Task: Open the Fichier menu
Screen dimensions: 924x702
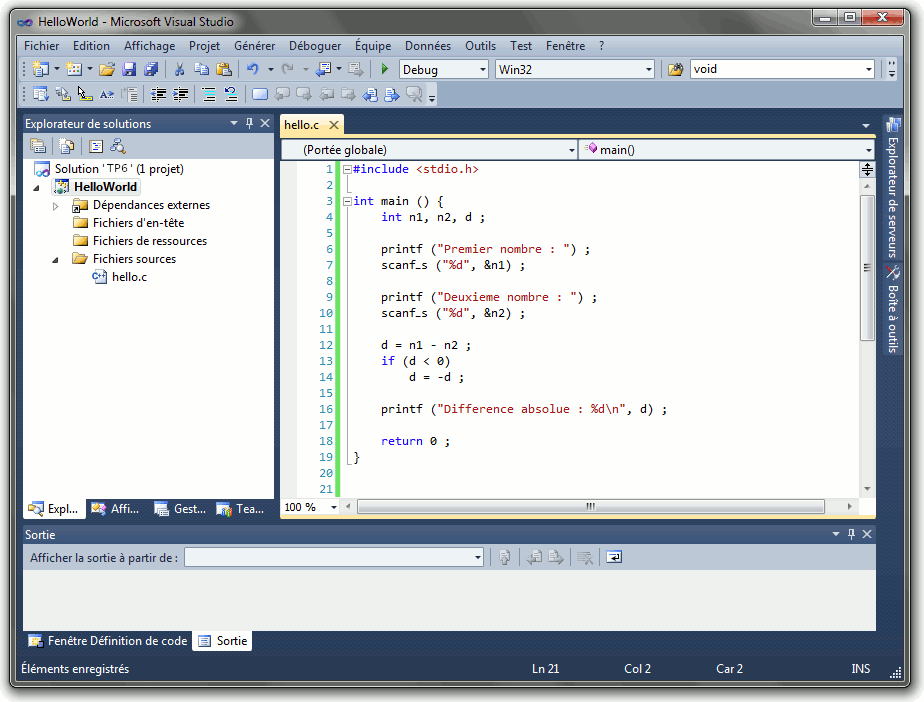Action: (41, 46)
